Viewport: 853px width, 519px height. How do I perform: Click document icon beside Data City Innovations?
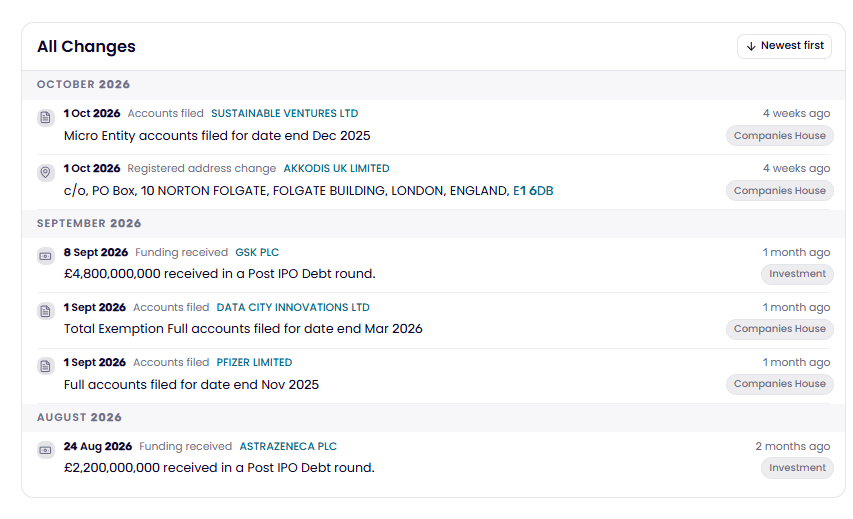[x=46, y=311]
